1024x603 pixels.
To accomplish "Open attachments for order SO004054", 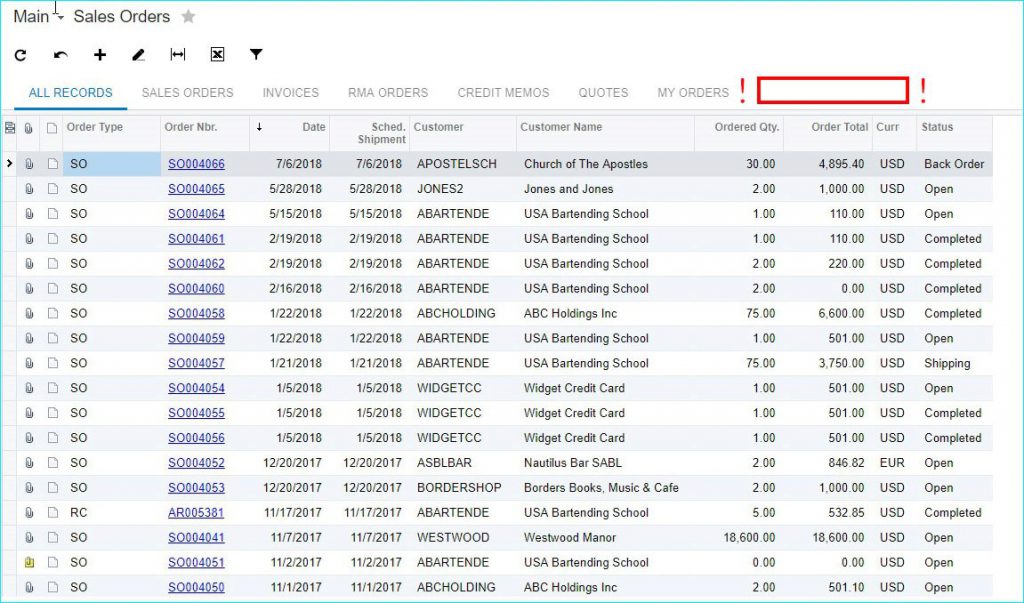I will pyautogui.click(x=29, y=388).
